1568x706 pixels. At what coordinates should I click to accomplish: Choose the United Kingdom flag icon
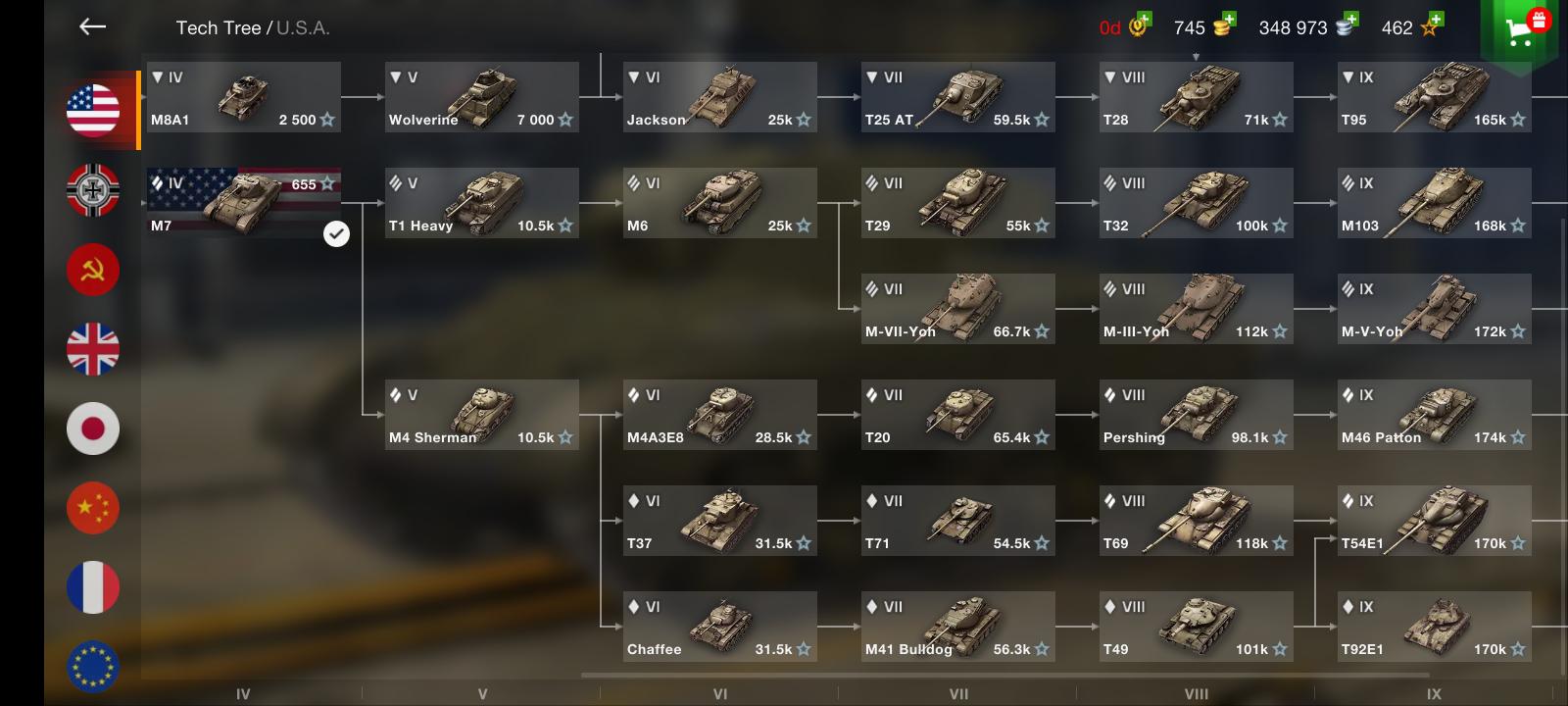pos(93,348)
